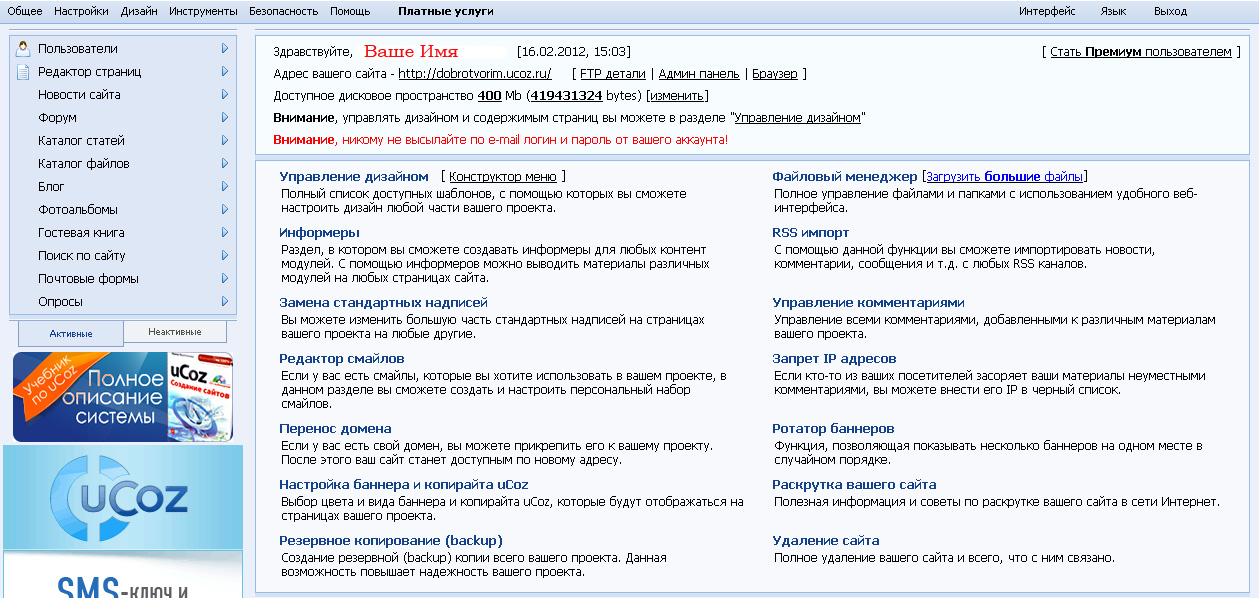Image resolution: width=1259 pixels, height=598 pixels.
Task: Switch to the Неактивные tab
Action: tap(175, 332)
